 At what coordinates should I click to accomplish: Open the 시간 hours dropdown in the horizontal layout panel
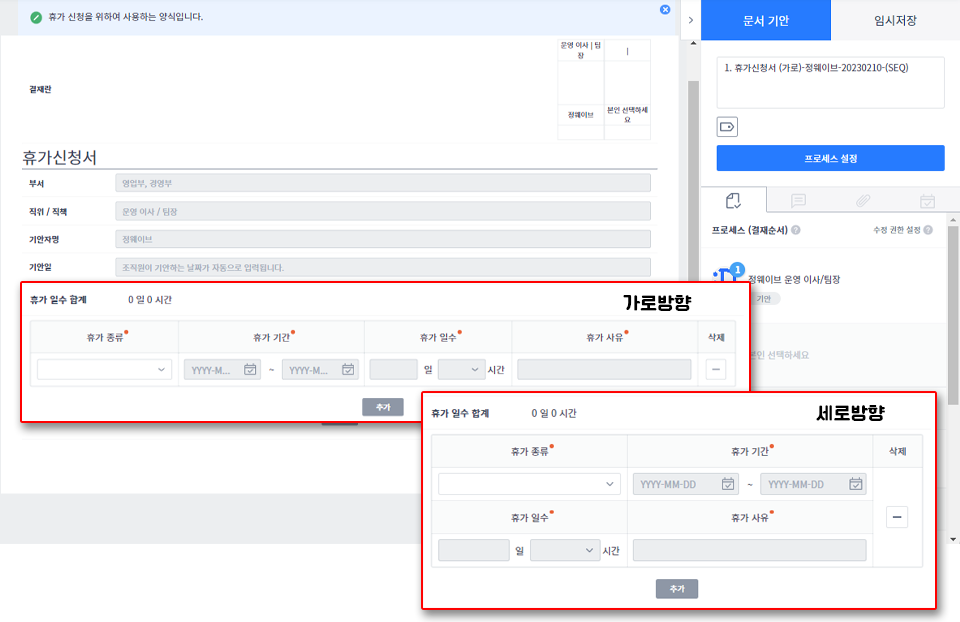[x=462, y=370]
